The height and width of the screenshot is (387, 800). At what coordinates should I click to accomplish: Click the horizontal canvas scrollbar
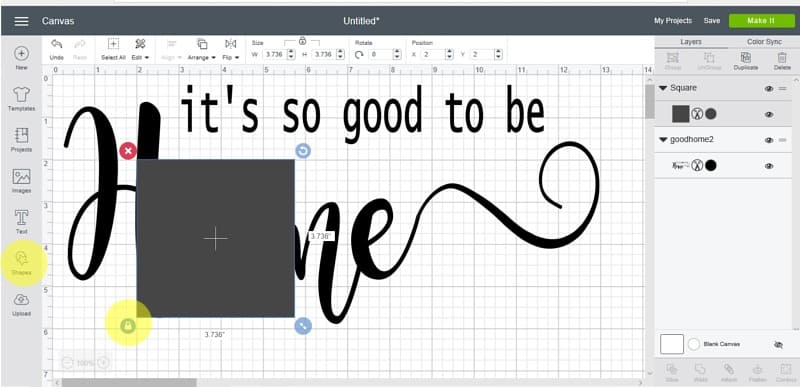click(x=129, y=382)
